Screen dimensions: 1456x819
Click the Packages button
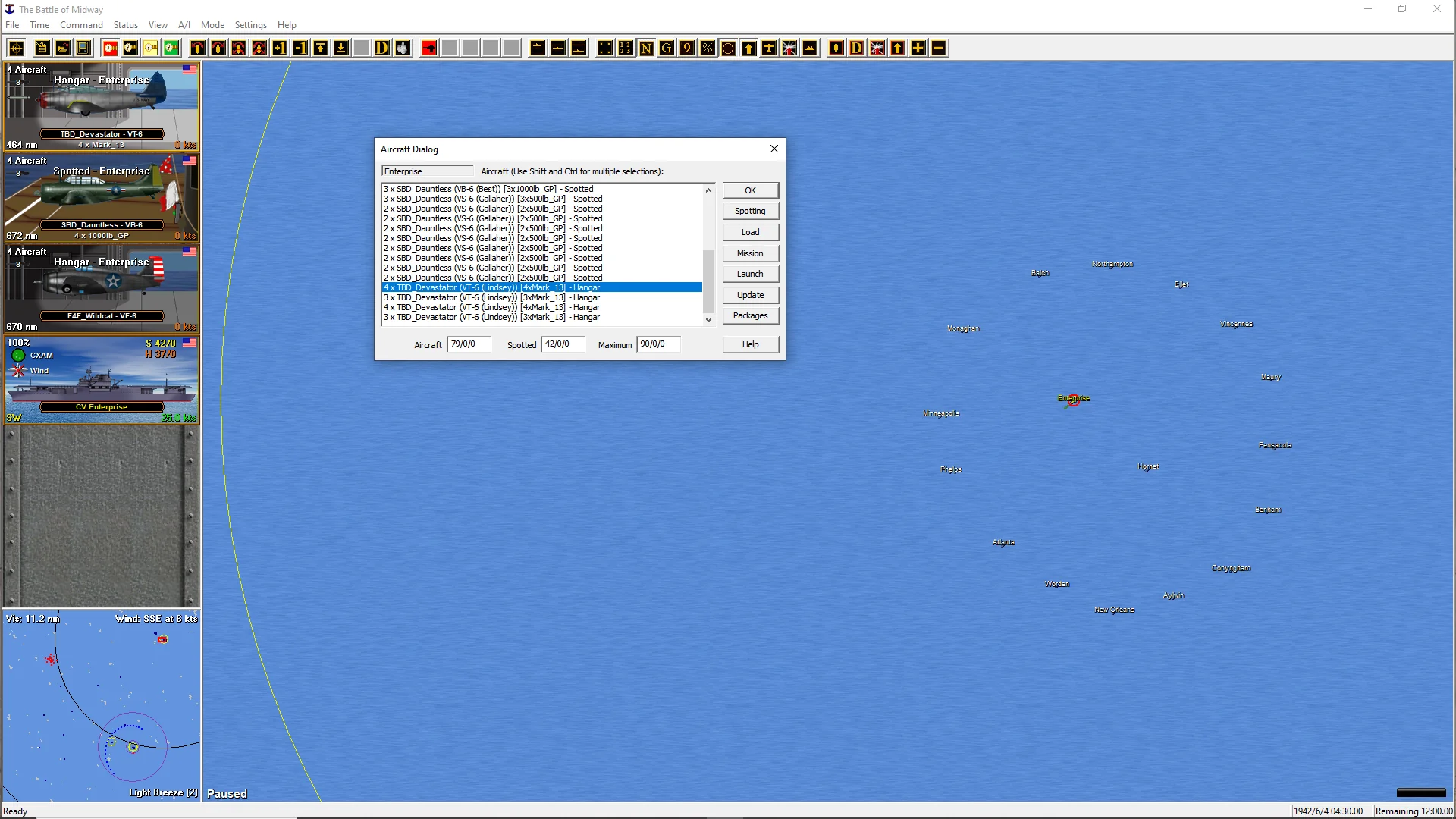tap(750, 315)
